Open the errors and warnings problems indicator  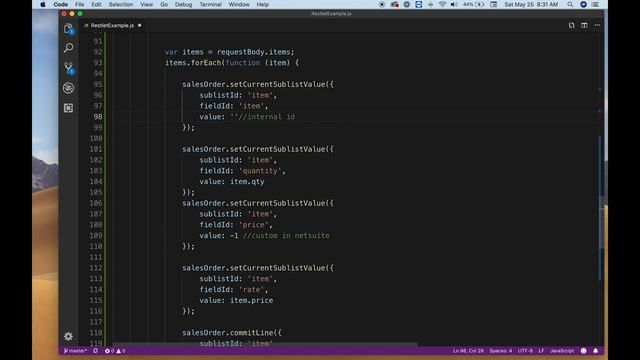coord(115,351)
